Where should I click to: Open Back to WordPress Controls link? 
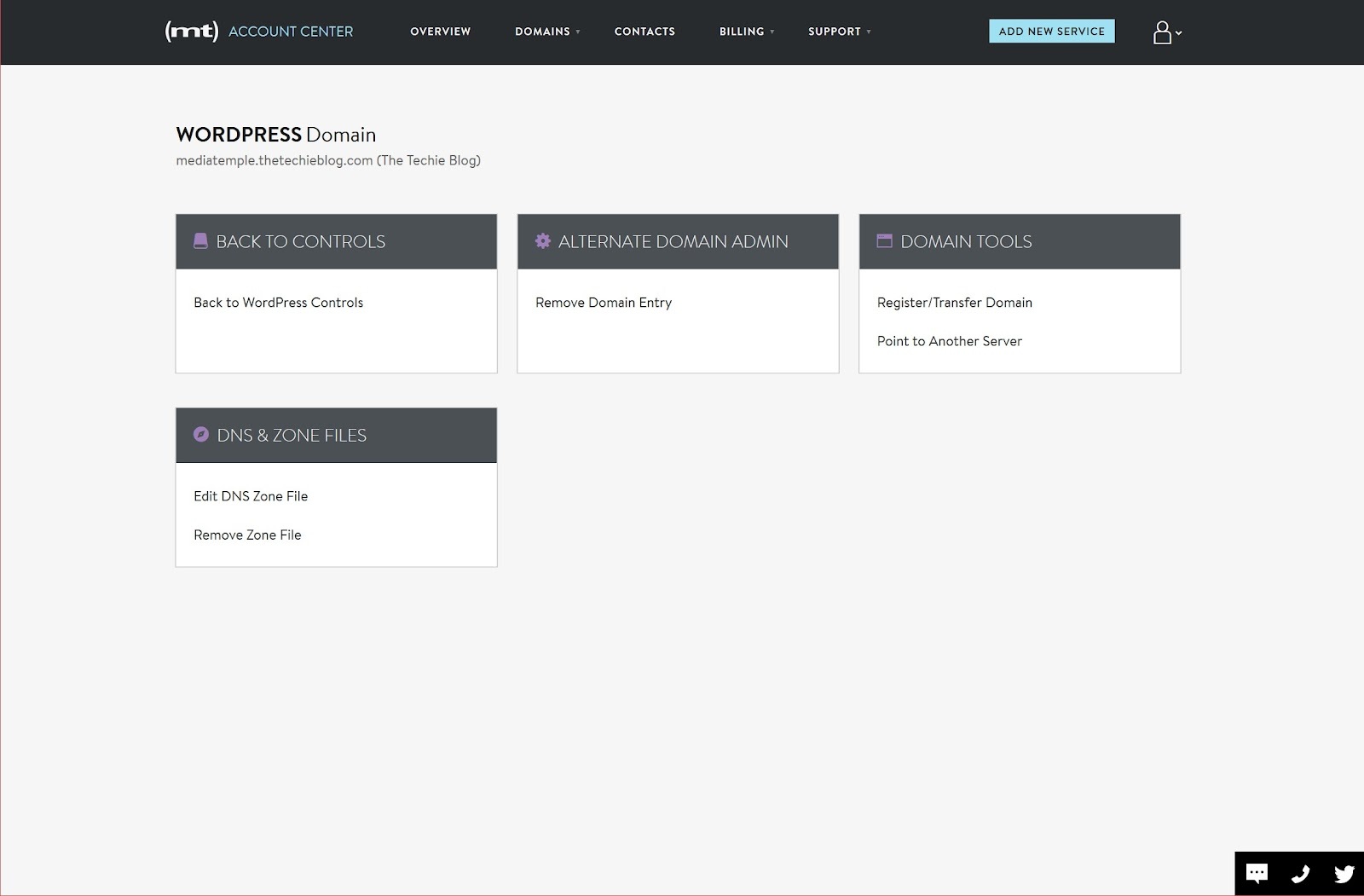click(x=279, y=303)
